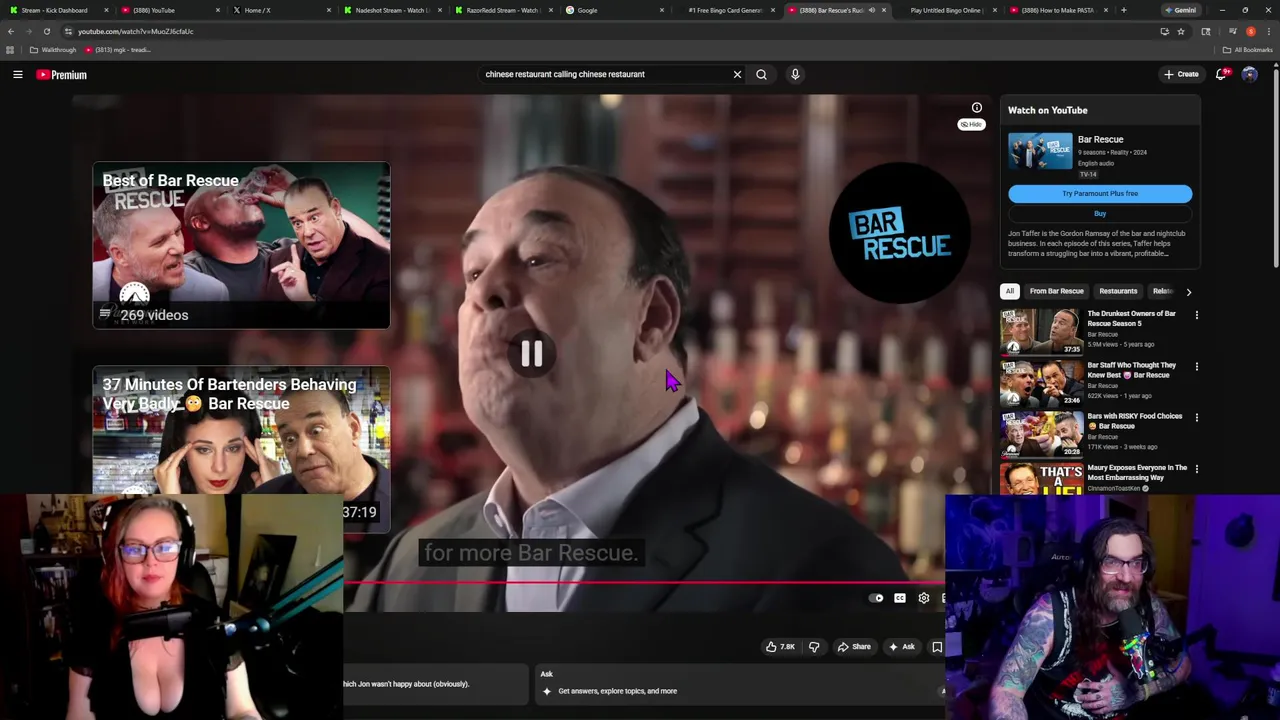Viewport: 1280px width, 720px height.
Task: Toggle autoplay switch in player
Action: tap(876, 598)
